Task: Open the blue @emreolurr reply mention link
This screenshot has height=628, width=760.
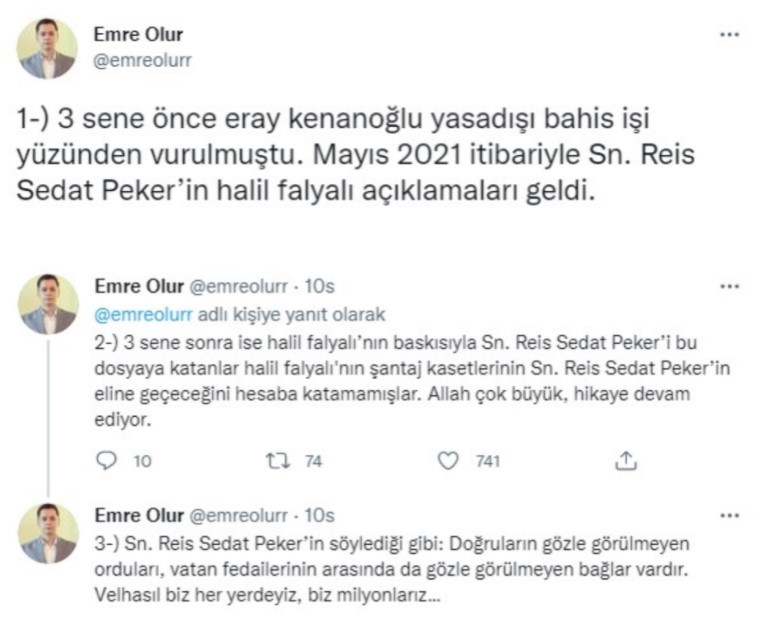Action: 143,314
